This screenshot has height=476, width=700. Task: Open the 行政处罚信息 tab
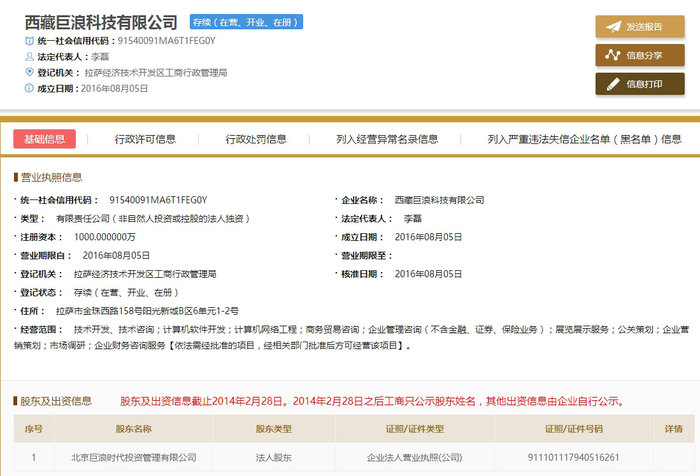[256, 139]
